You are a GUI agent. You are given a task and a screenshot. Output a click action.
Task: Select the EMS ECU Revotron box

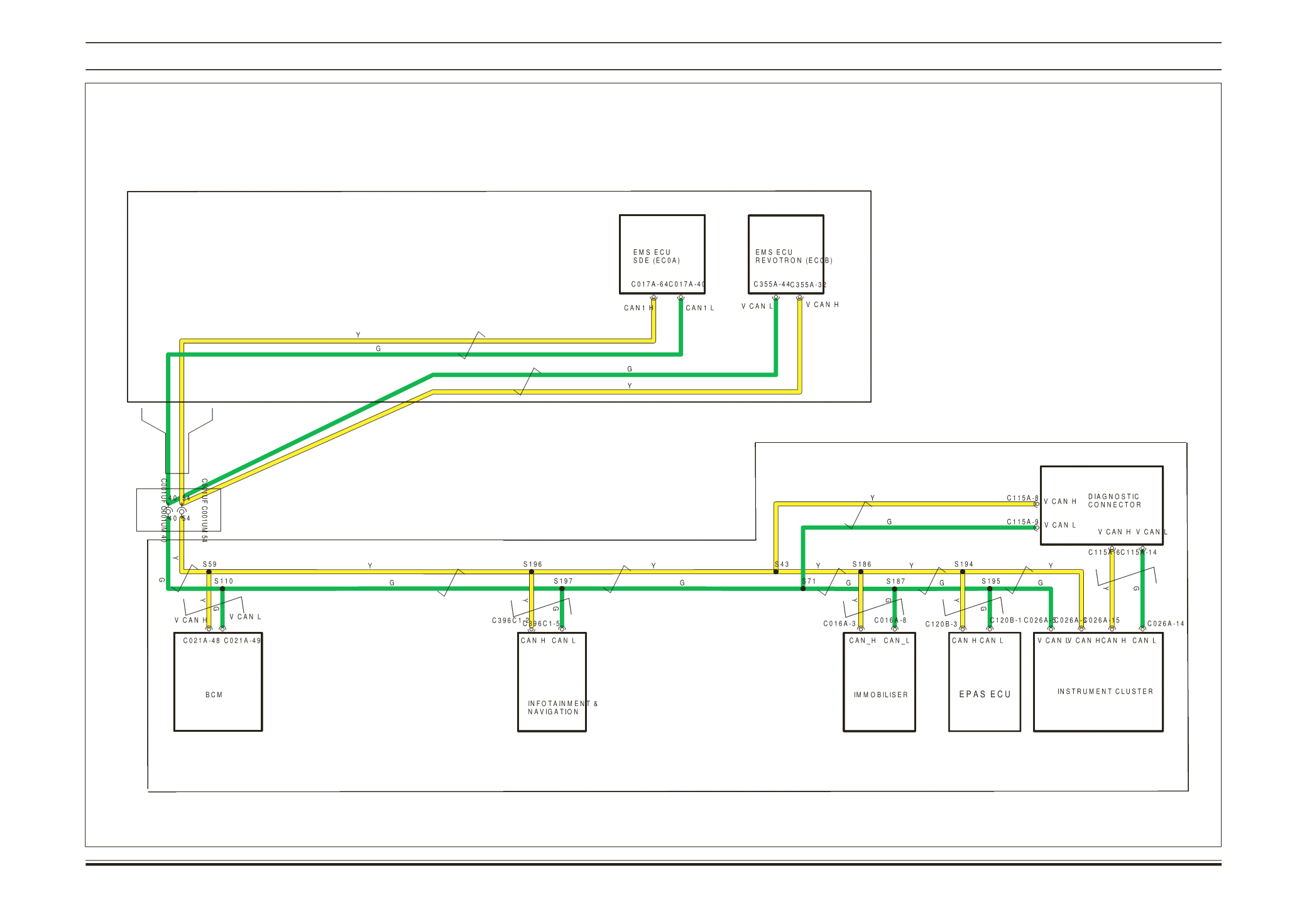pos(785,254)
